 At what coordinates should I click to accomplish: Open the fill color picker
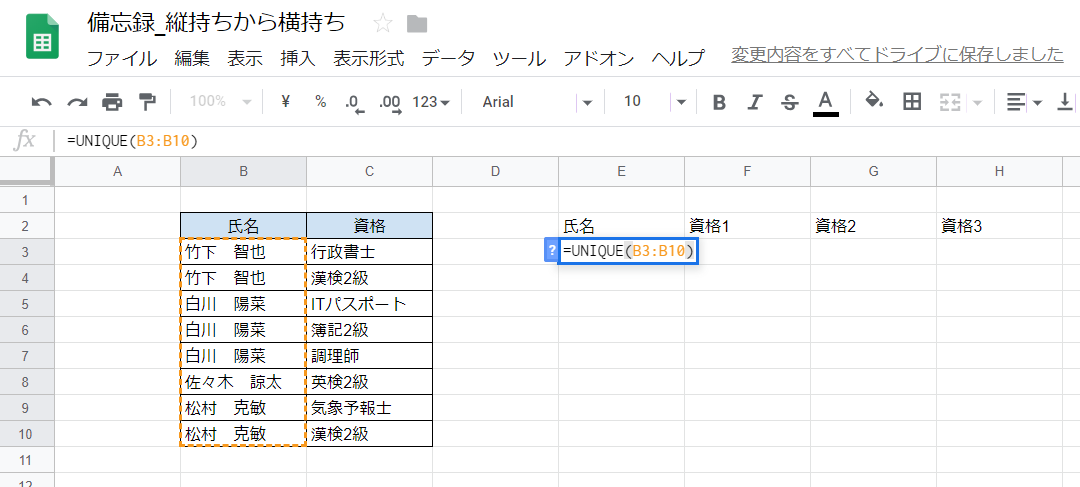pyautogui.click(x=874, y=101)
